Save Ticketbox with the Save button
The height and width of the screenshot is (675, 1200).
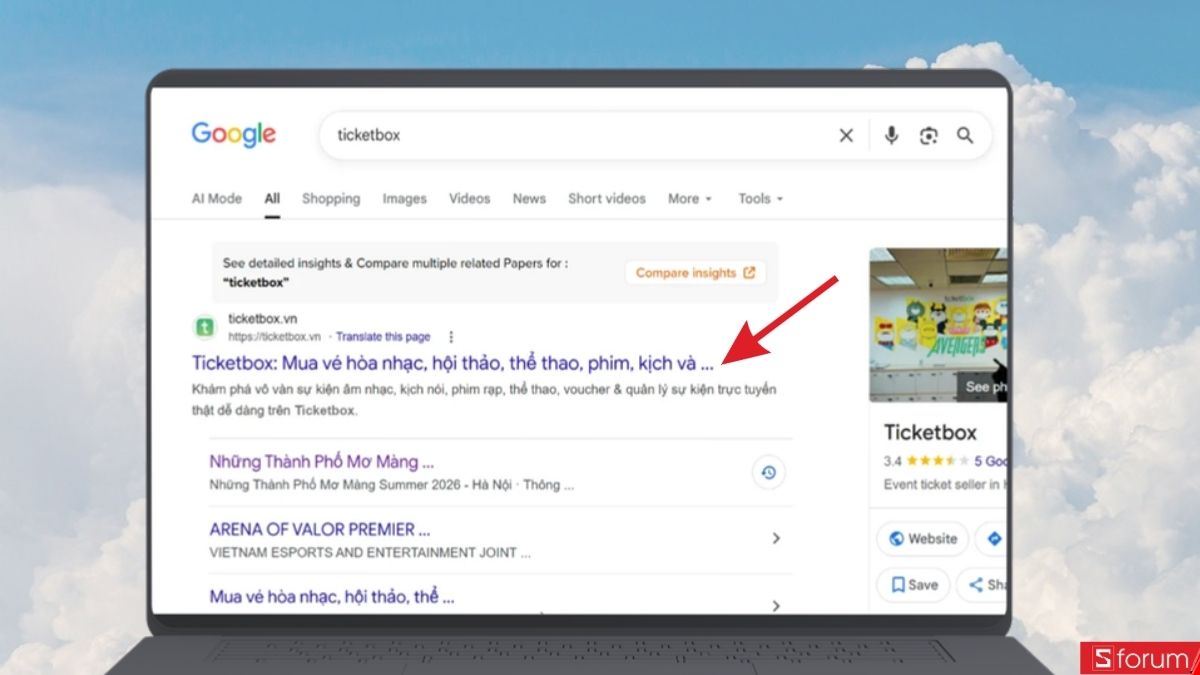coord(915,585)
